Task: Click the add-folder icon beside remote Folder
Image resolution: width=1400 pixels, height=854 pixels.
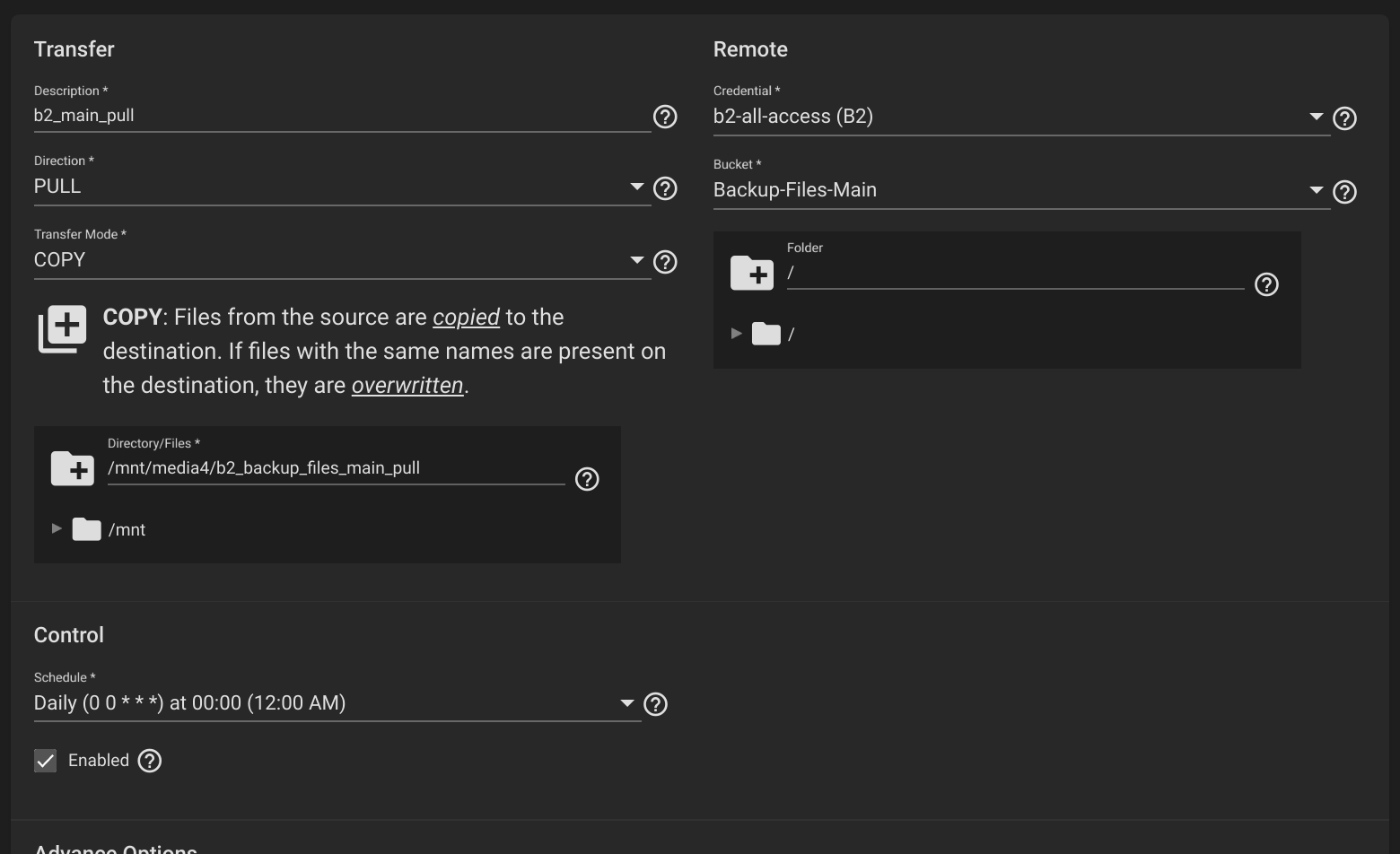Action: tap(752, 273)
